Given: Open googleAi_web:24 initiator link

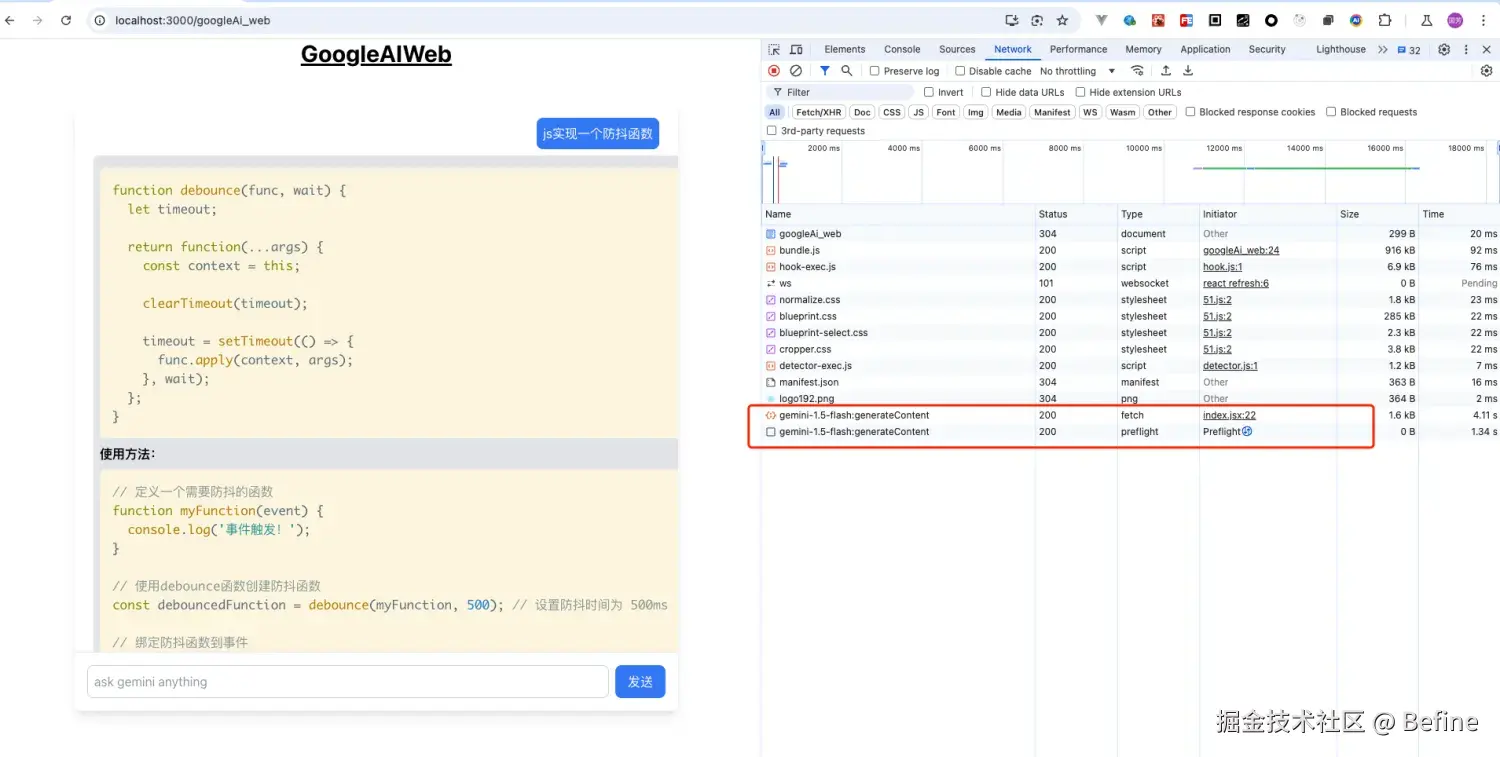Looking at the screenshot, I should [x=1241, y=250].
